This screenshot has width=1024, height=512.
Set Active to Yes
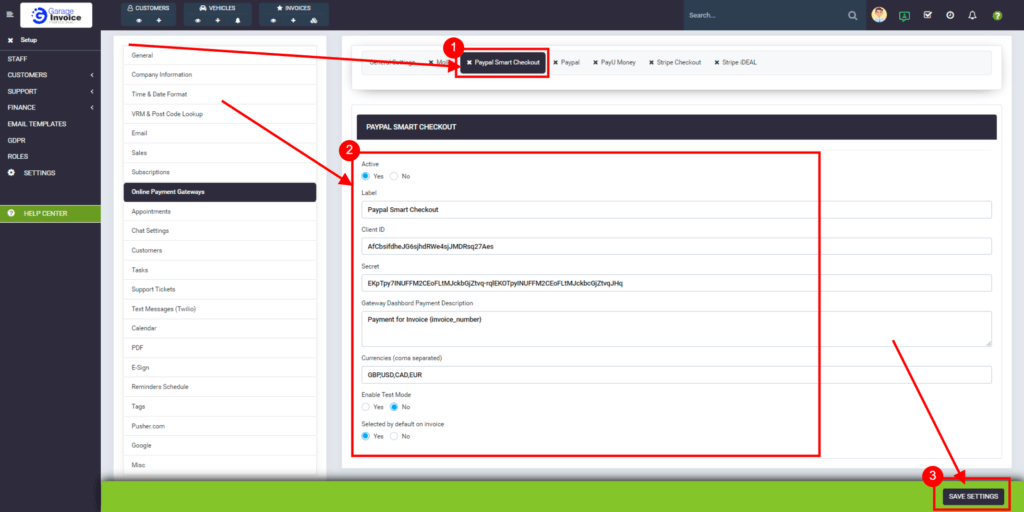tap(366, 176)
